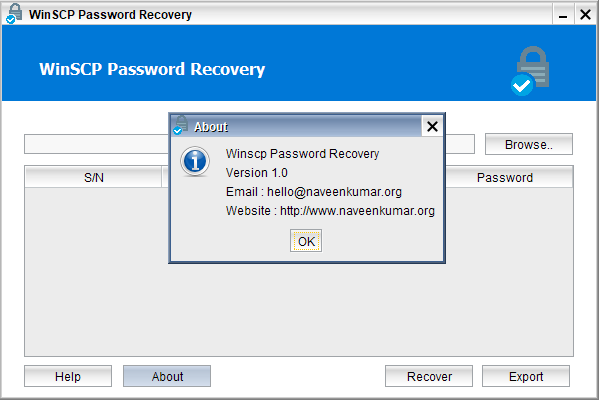
Task: Click the blue information icon in About dialog
Action: coord(197,162)
